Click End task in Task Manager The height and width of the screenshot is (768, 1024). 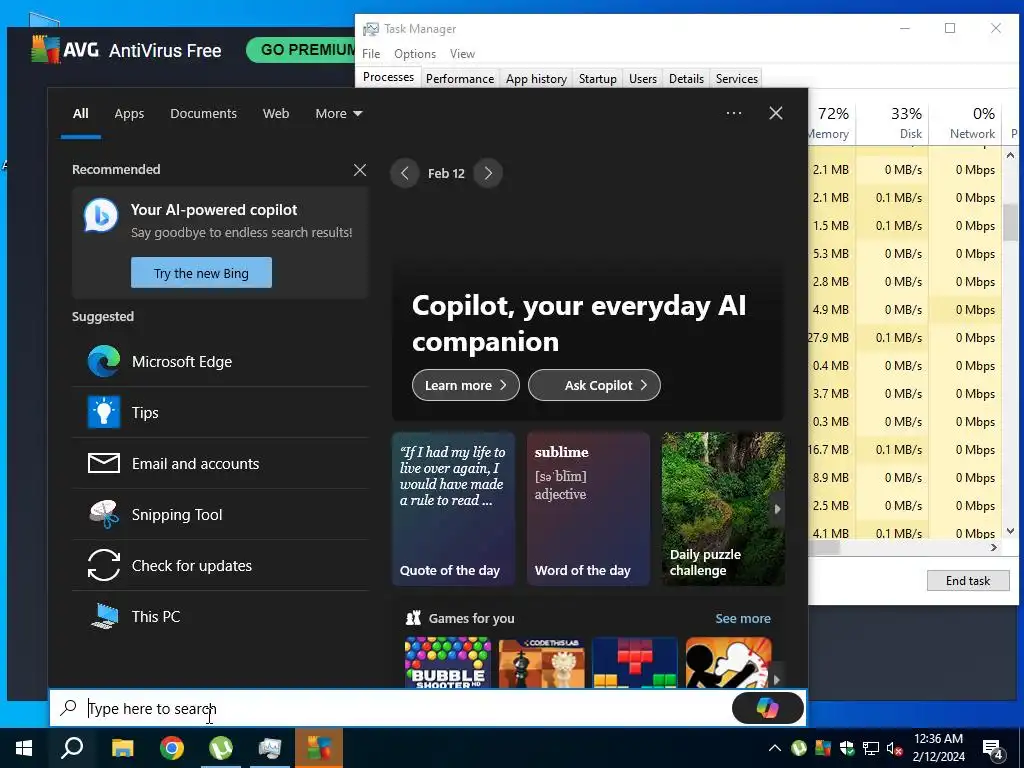click(x=968, y=581)
